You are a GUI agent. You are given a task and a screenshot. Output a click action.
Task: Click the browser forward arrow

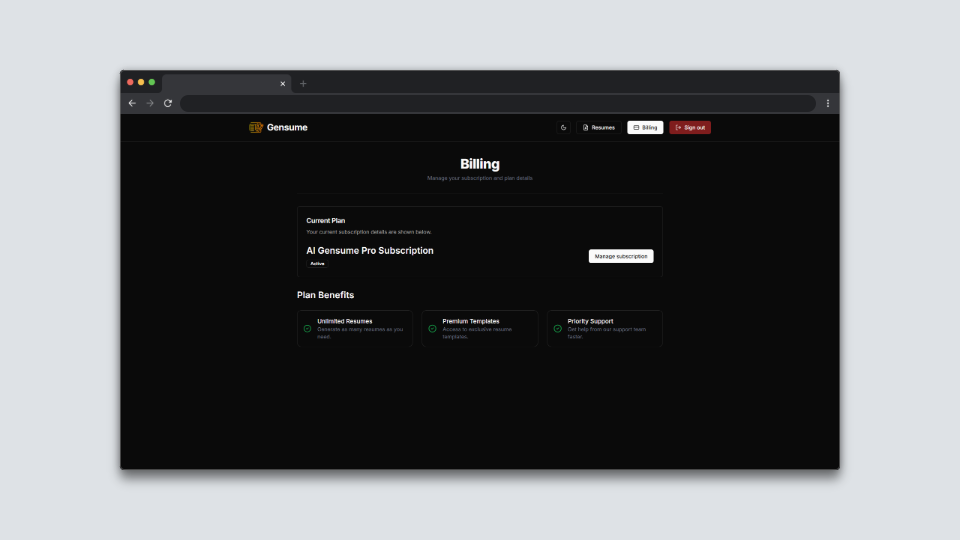150,103
